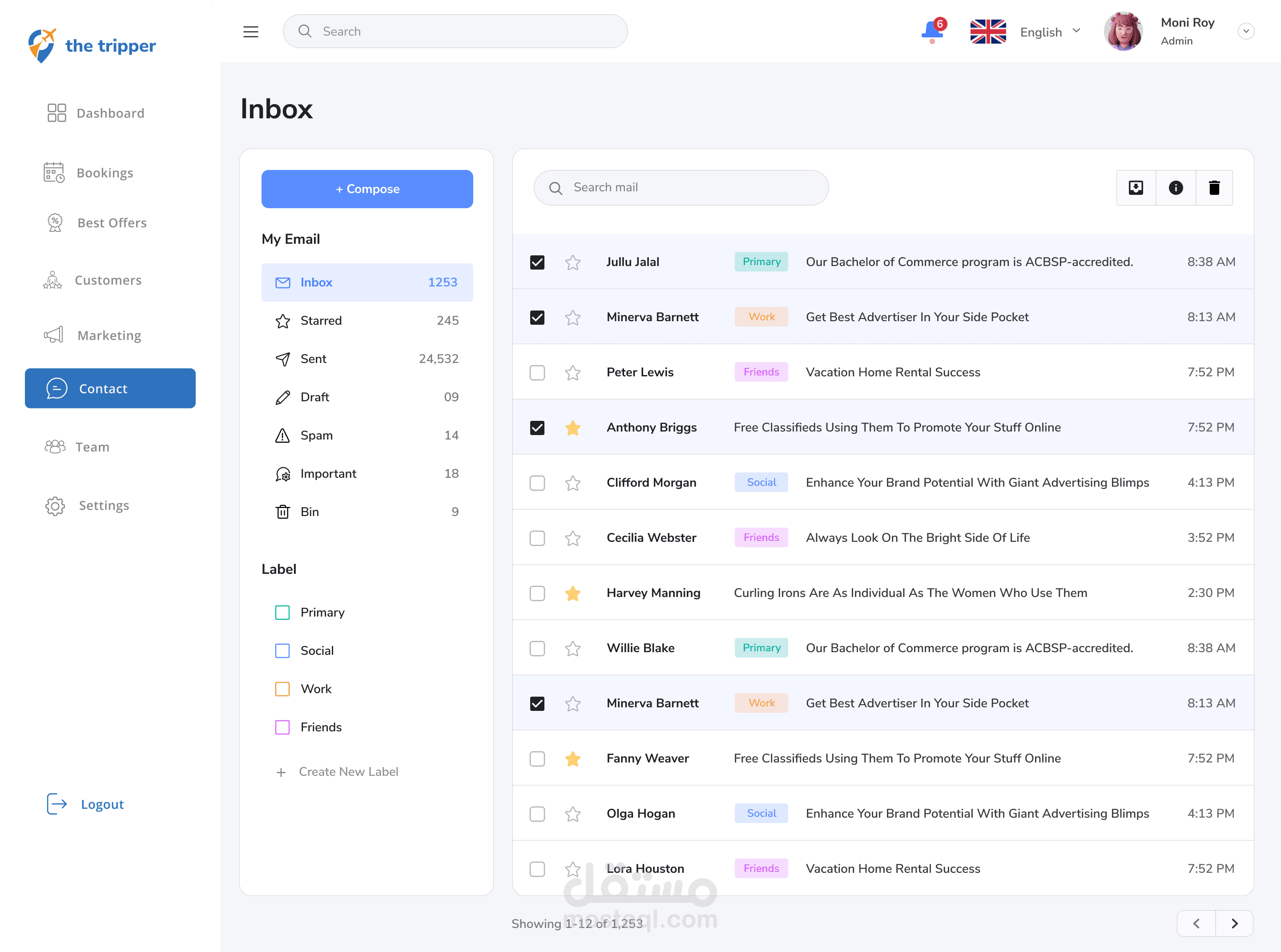
Task: Select the Clifford Morgan email checkbox
Action: 537,483
